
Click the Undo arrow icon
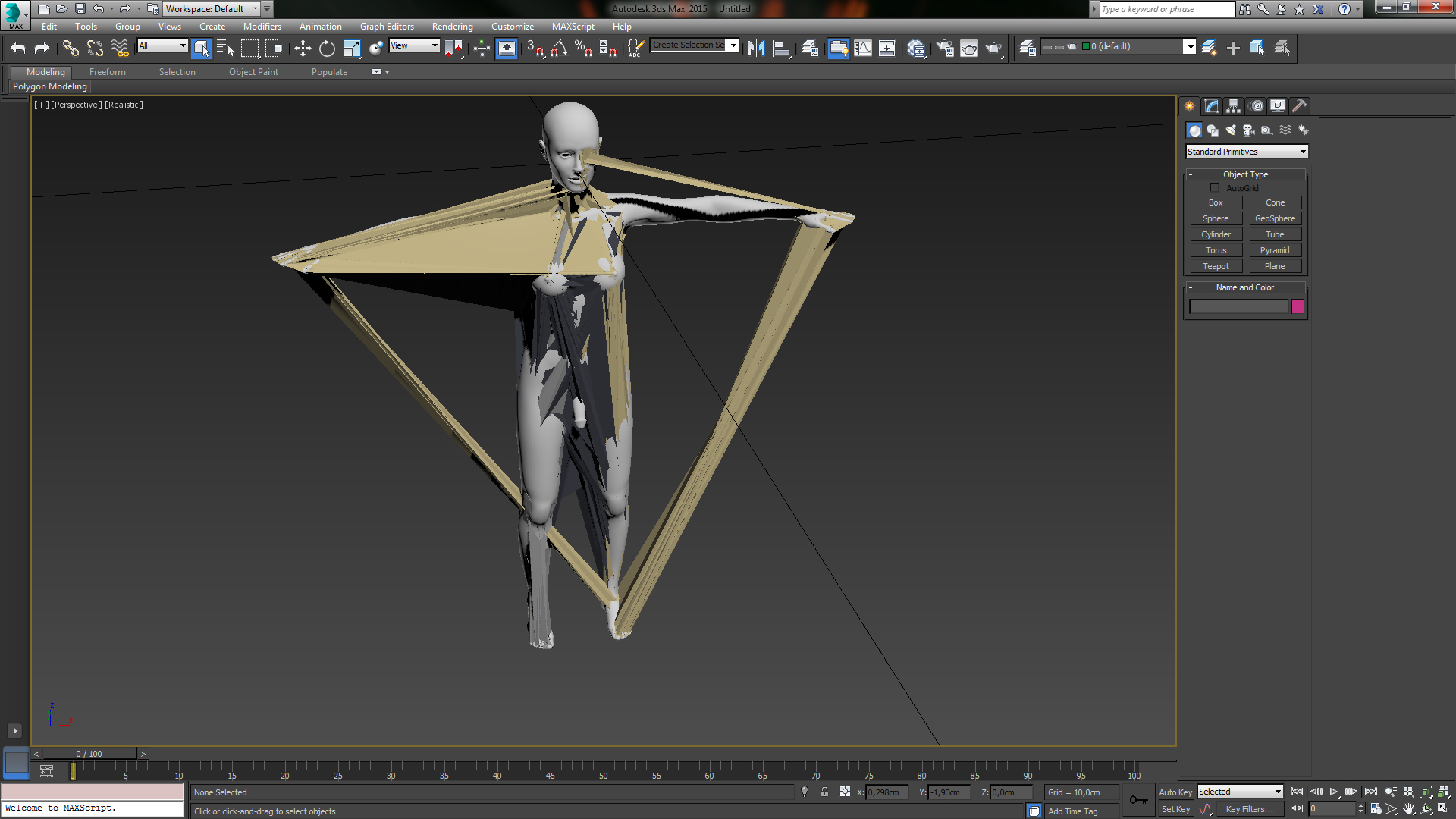coord(18,49)
